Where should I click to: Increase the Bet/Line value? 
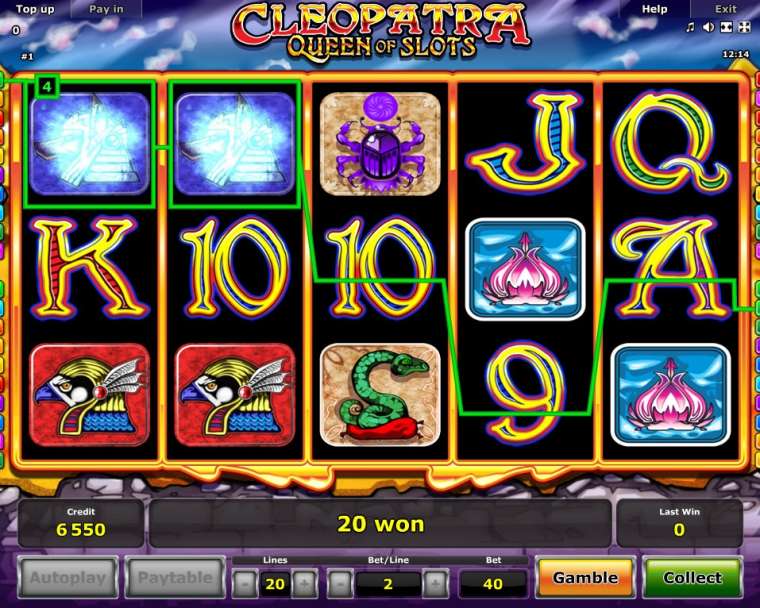(435, 584)
